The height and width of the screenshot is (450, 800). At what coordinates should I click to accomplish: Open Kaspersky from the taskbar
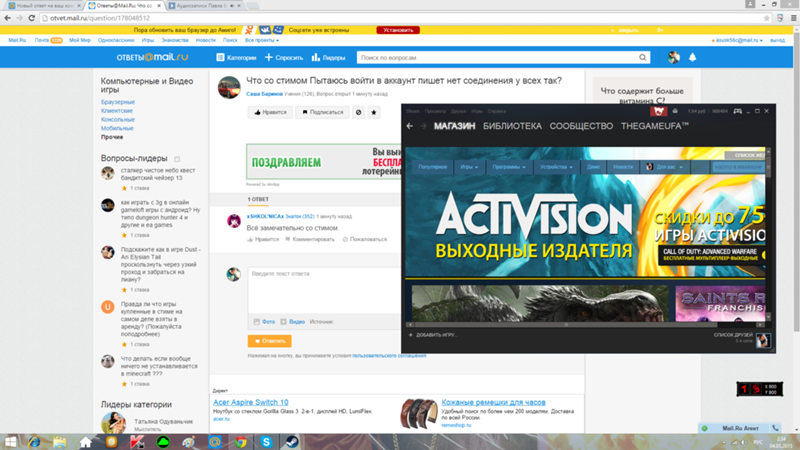(x=137, y=442)
